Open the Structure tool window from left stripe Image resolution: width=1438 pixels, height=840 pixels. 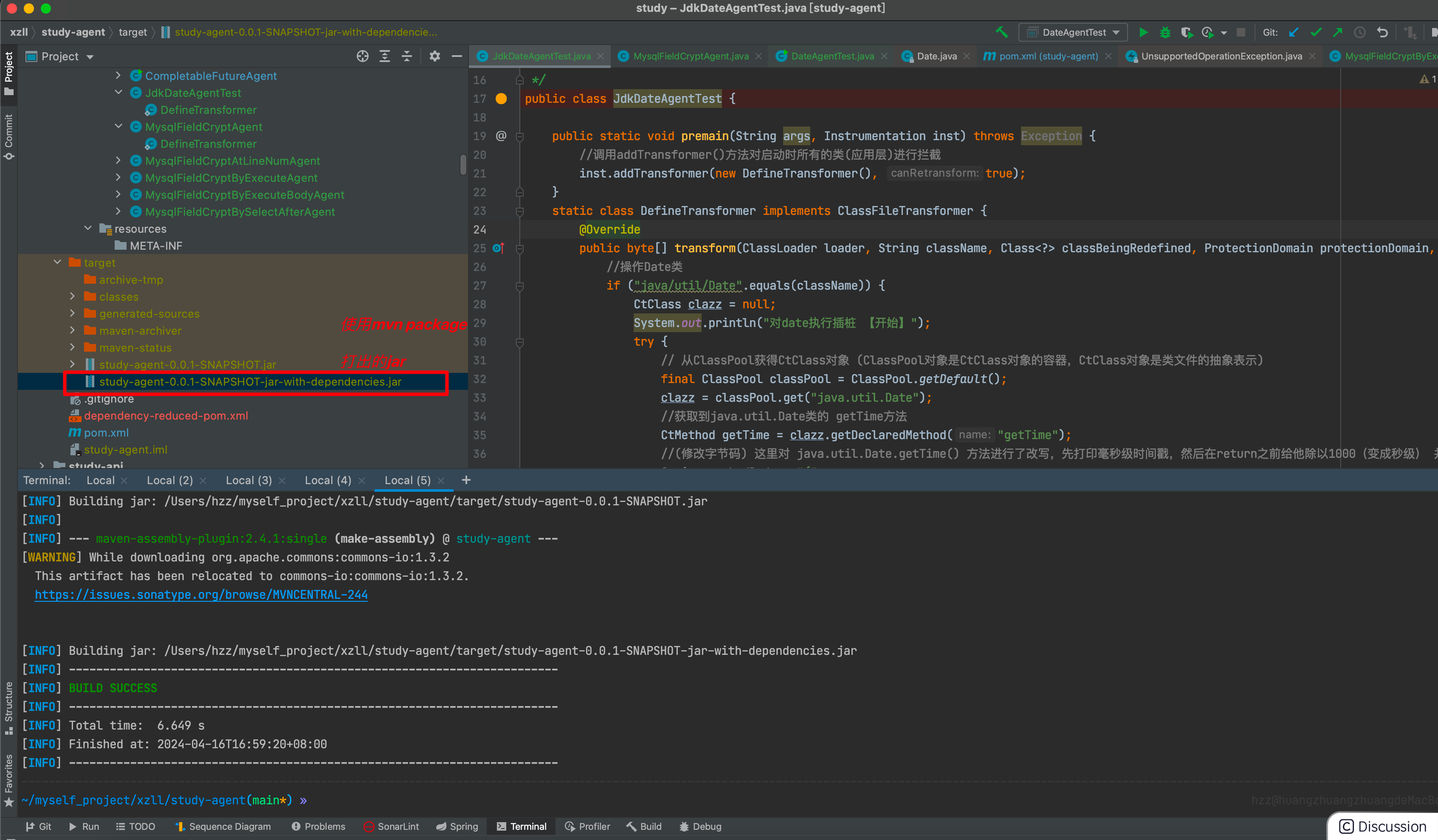[8, 708]
